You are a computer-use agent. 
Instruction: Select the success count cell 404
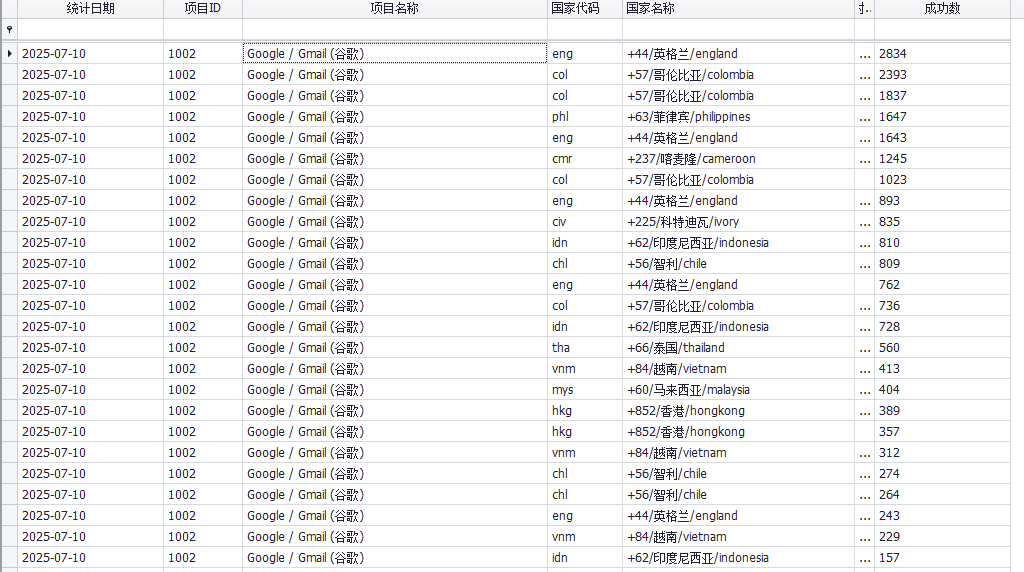pos(942,390)
